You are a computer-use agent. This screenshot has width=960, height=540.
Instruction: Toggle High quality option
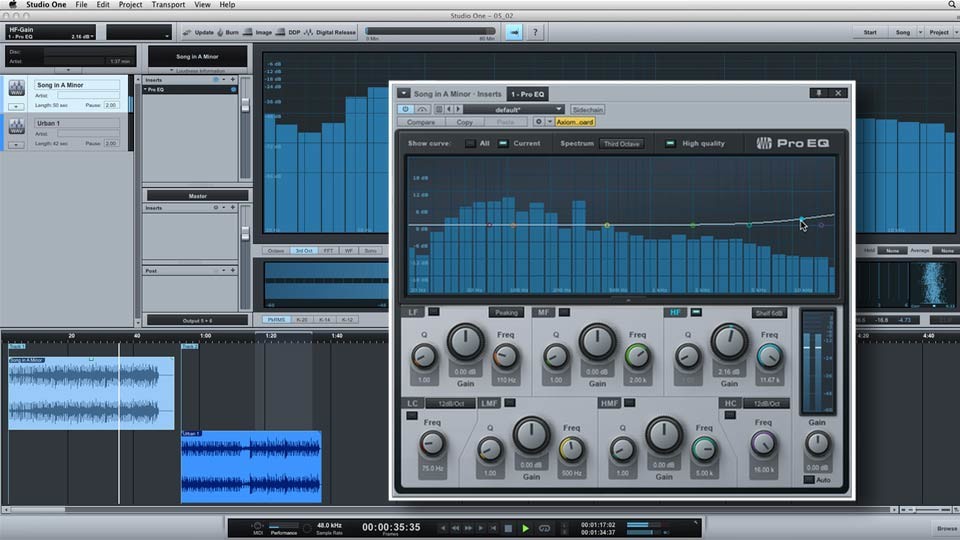670,143
